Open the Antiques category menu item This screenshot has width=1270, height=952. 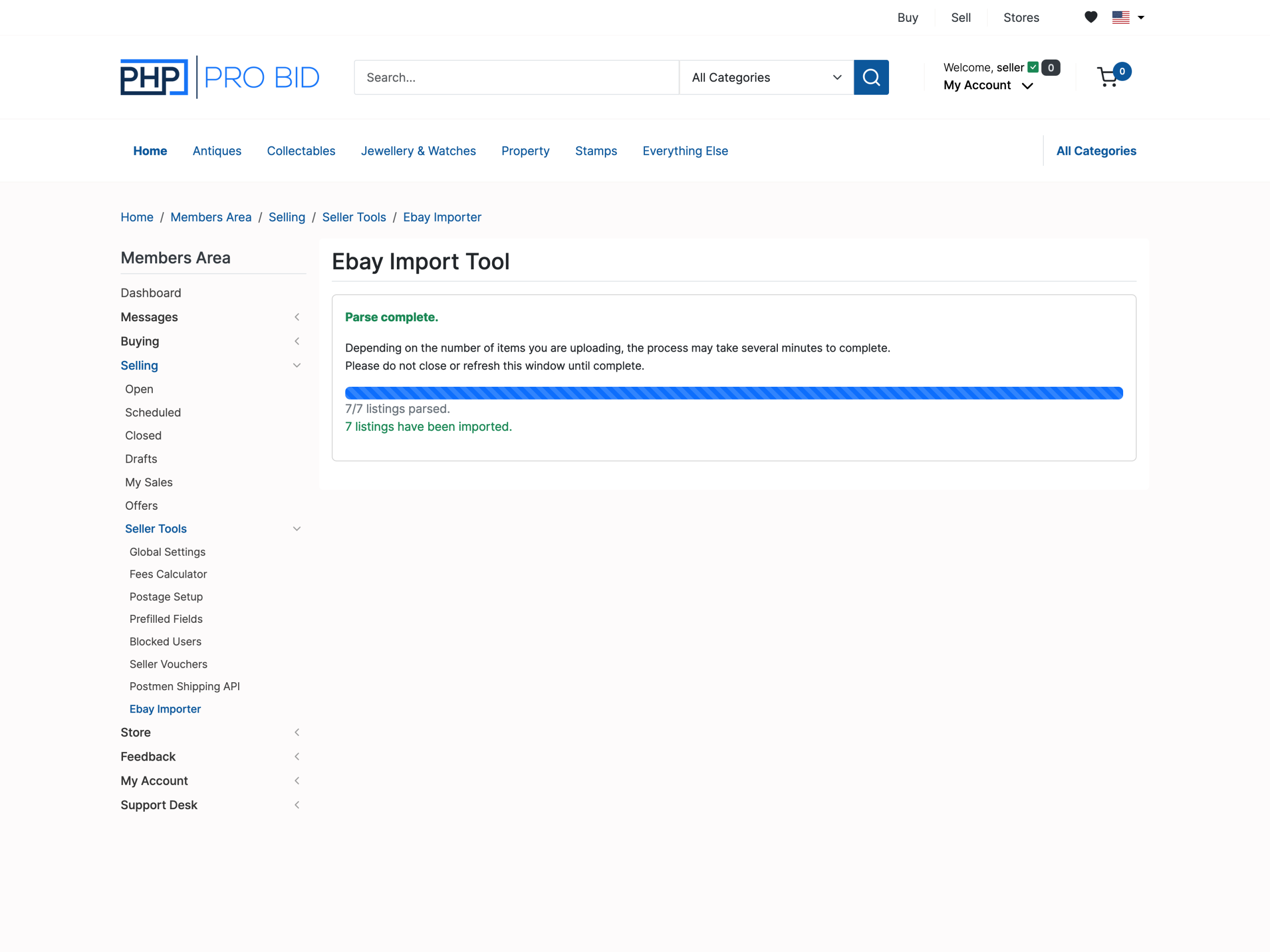(216, 151)
